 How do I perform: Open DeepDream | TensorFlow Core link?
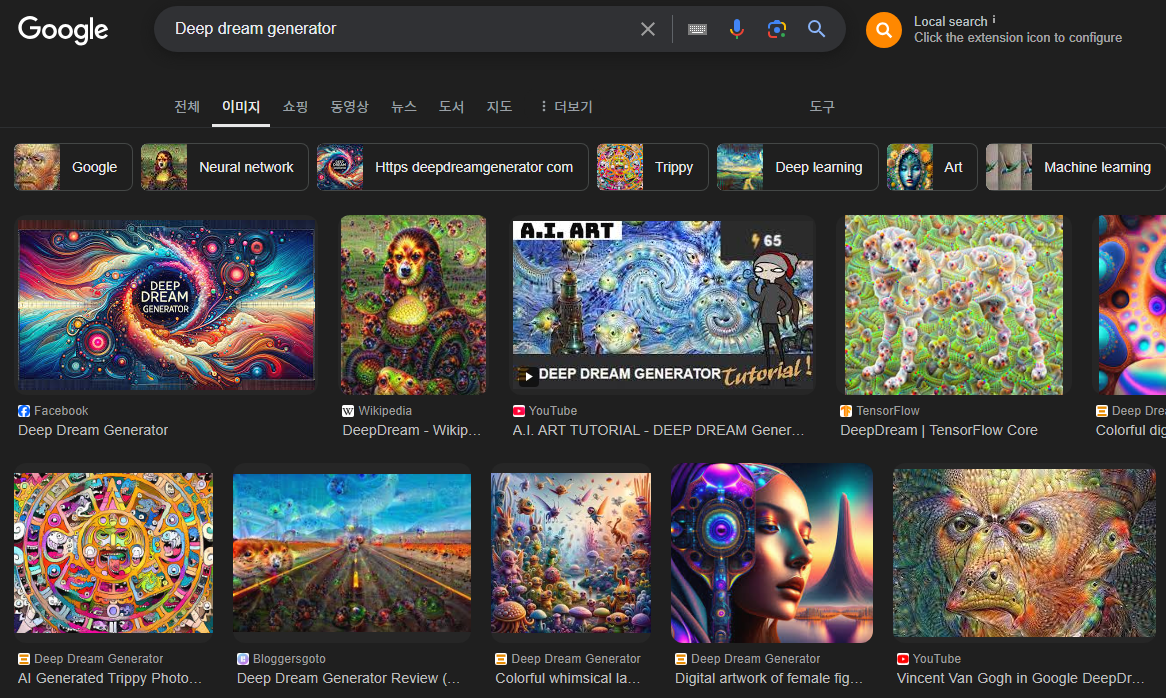[x=939, y=430]
